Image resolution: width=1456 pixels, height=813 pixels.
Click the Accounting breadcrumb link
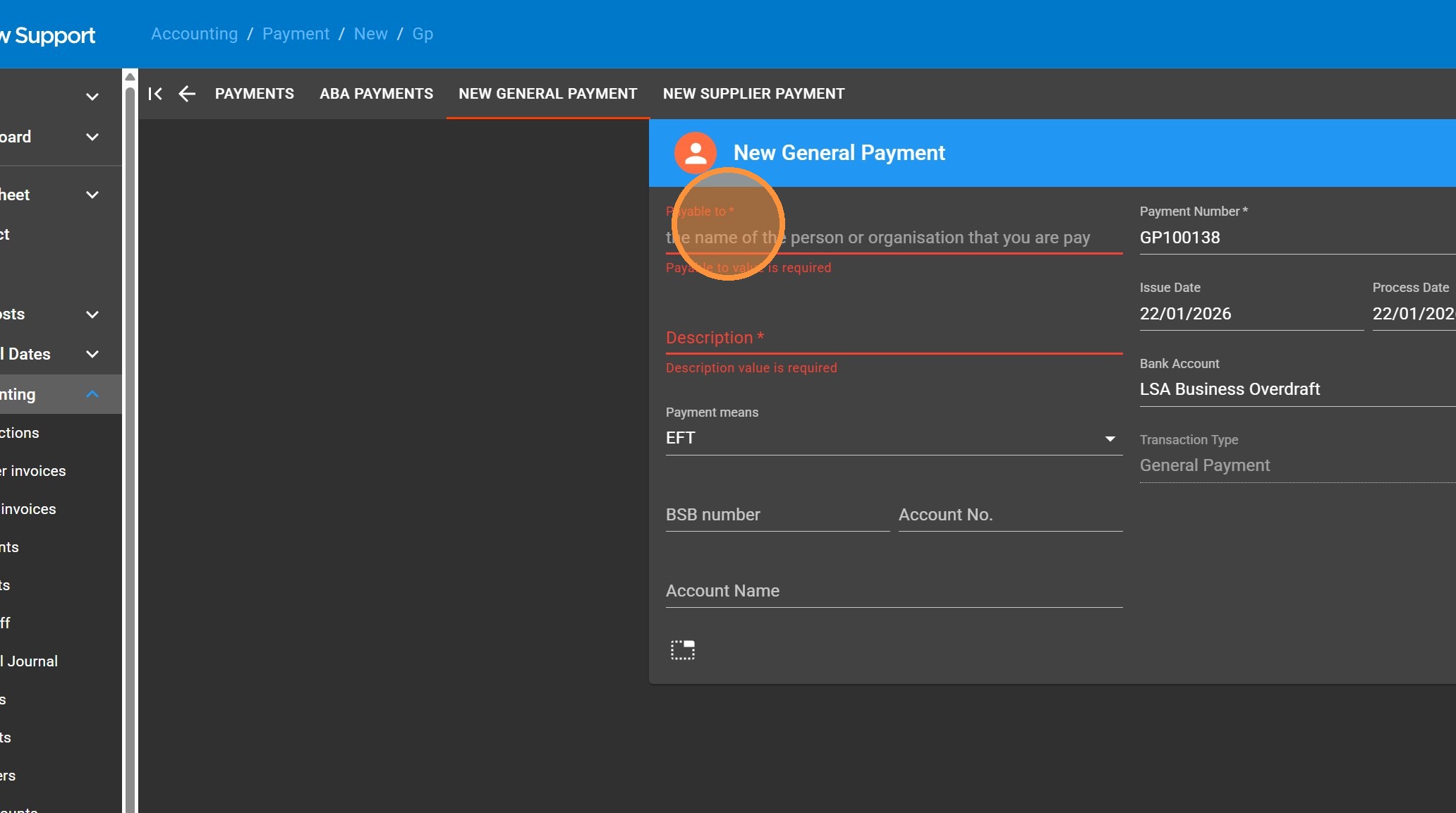pyautogui.click(x=194, y=34)
